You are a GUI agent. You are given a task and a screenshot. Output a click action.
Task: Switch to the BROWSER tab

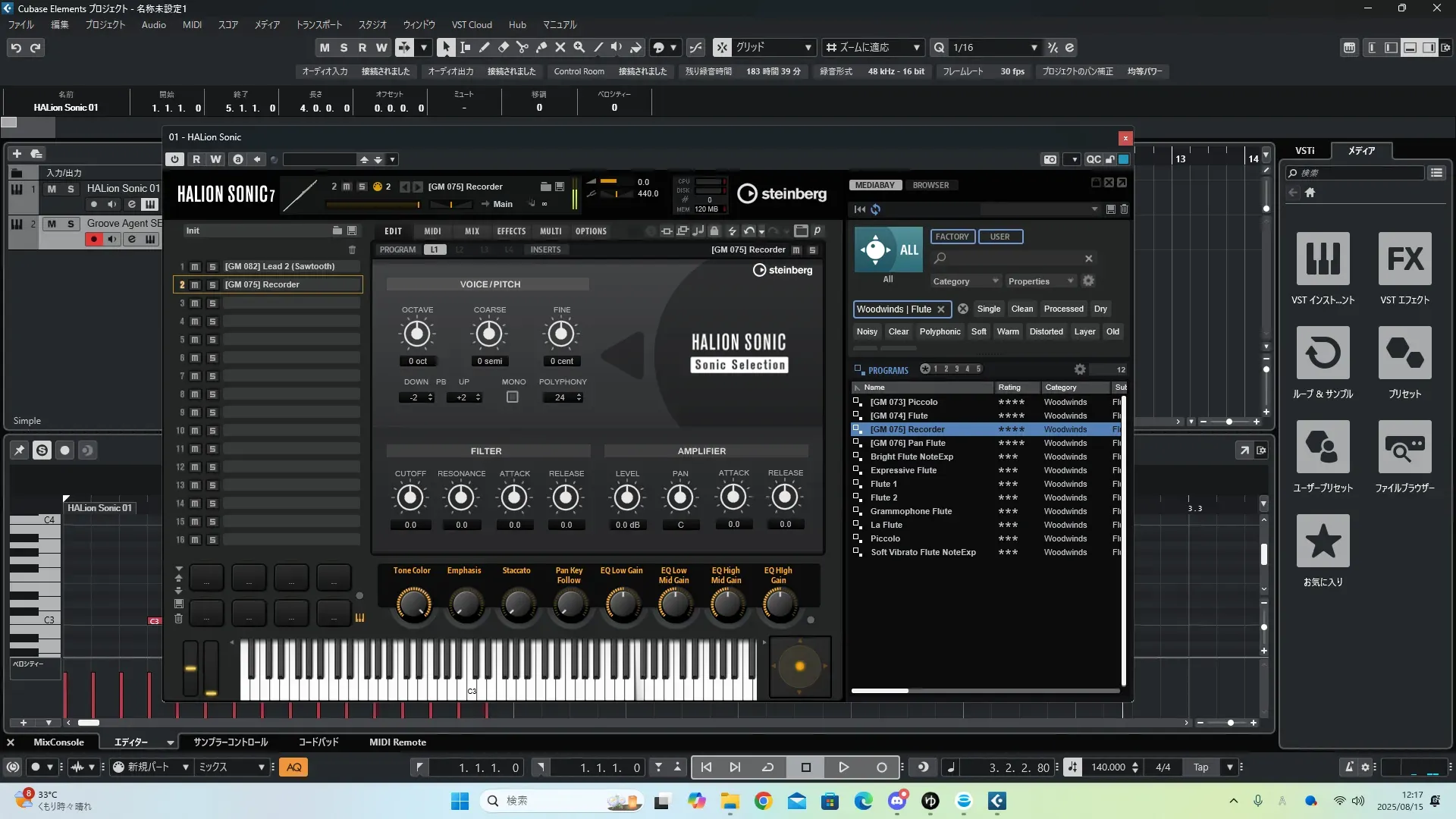[930, 185]
